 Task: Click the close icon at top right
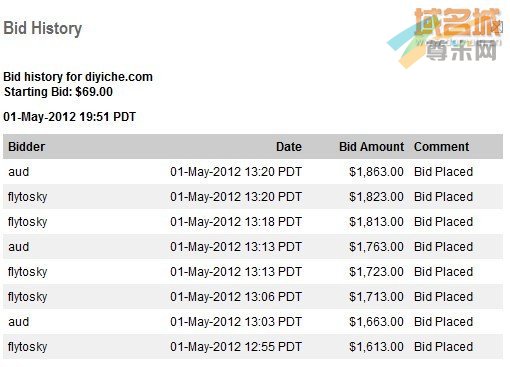tap(498, 27)
